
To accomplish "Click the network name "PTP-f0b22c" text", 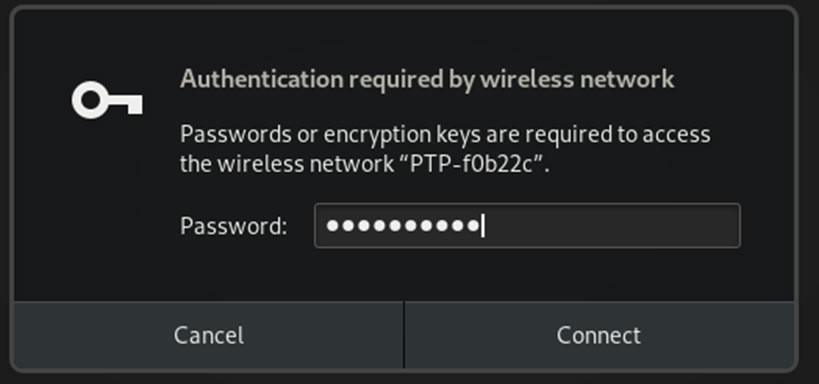I will point(474,164).
